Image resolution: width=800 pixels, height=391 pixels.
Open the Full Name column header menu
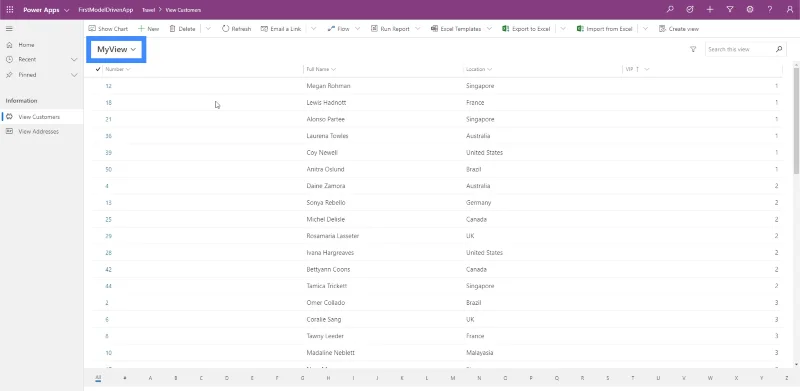(x=321, y=69)
